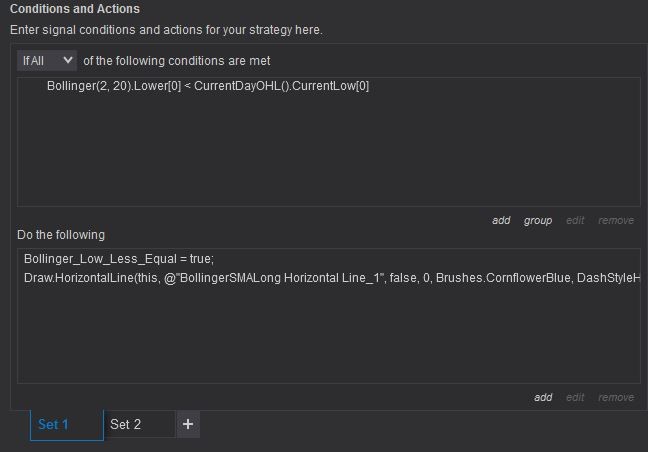Click the "of the following conditions are met" label

pyautogui.click(x=176, y=61)
